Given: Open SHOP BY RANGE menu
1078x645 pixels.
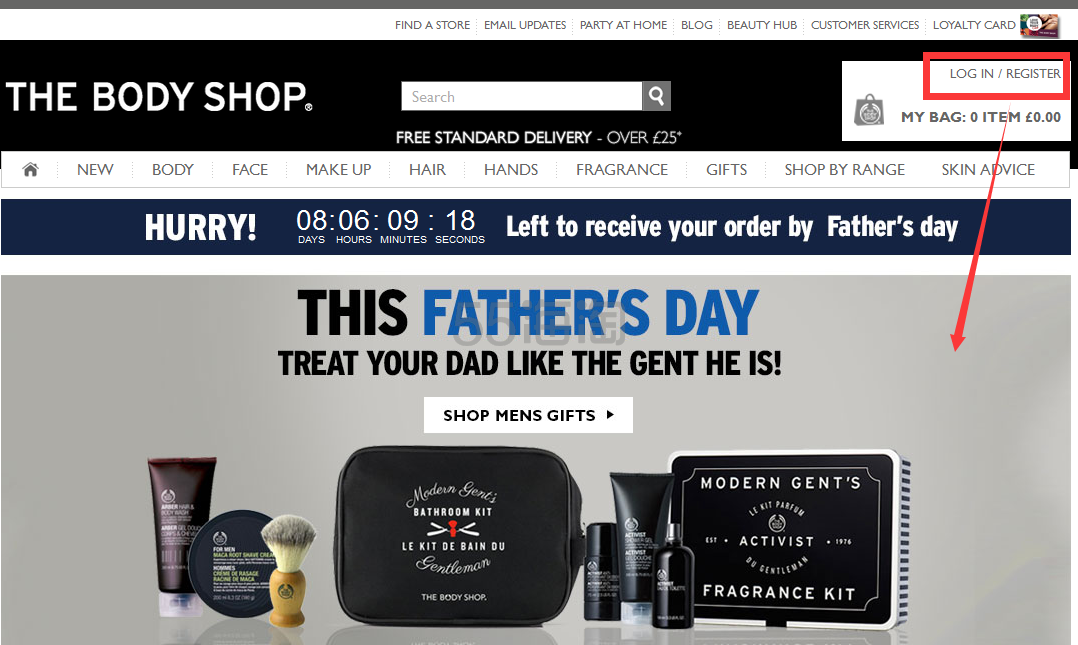Looking at the screenshot, I should 844,170.
